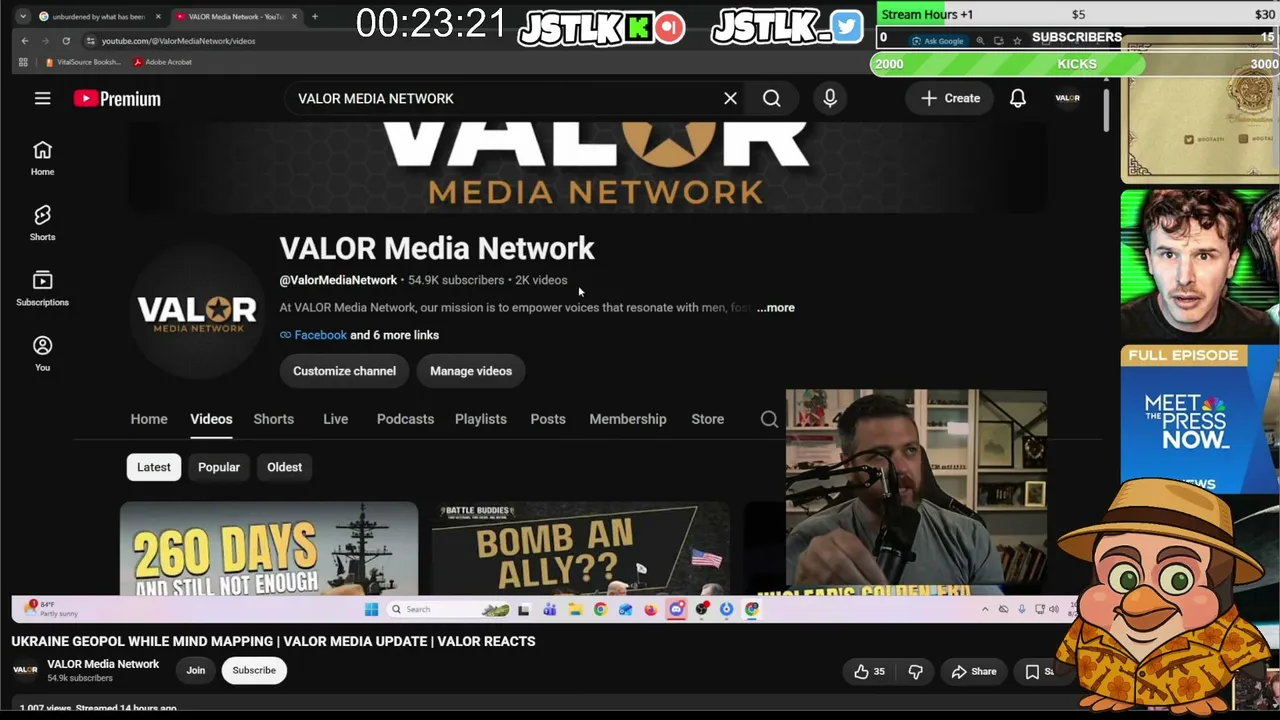The width and height of the screenshot is (1280, 720).
Task: Search within the channel using magnifier icon
Action: coord(769,419)
